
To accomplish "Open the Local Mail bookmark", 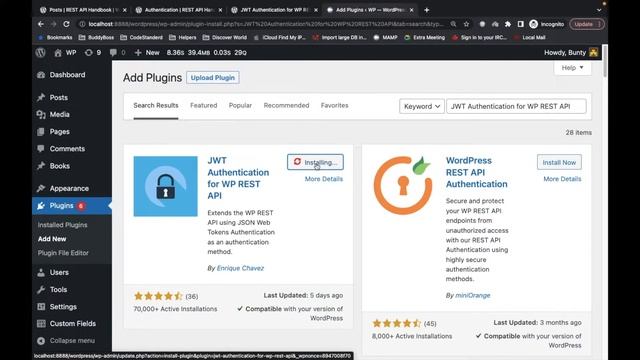I will pos(530,37).
